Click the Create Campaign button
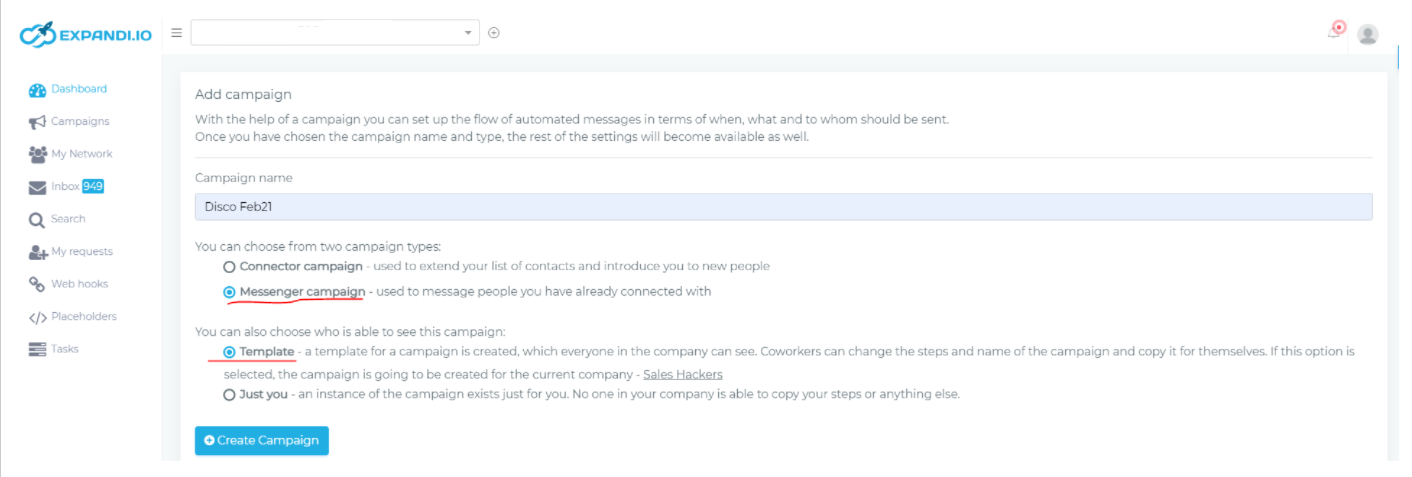Viewport: 1412px width, 477px height. (262, 441)
